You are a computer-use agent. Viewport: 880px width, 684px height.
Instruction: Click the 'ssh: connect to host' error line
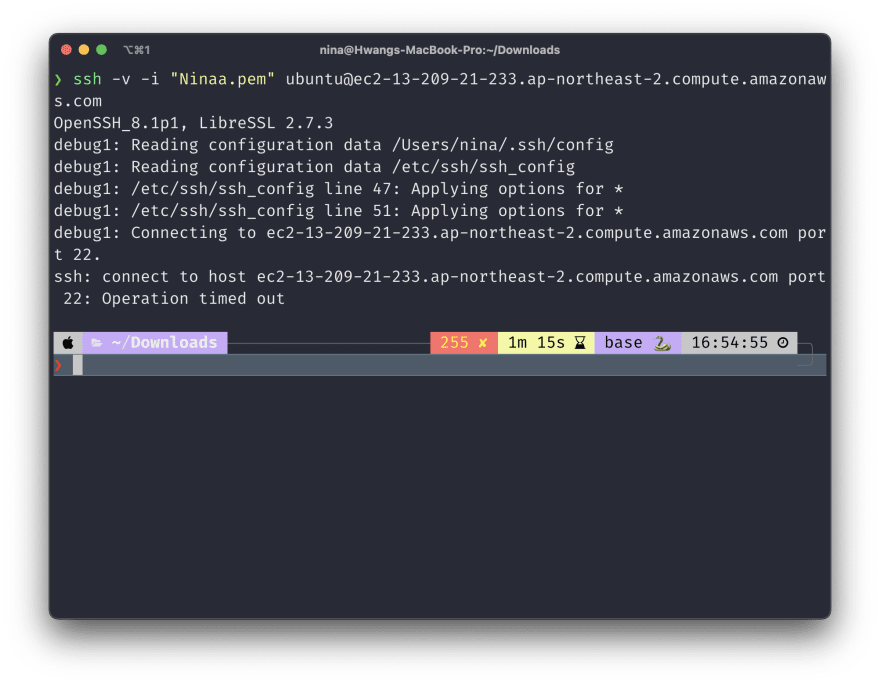(x=439, y=287)
